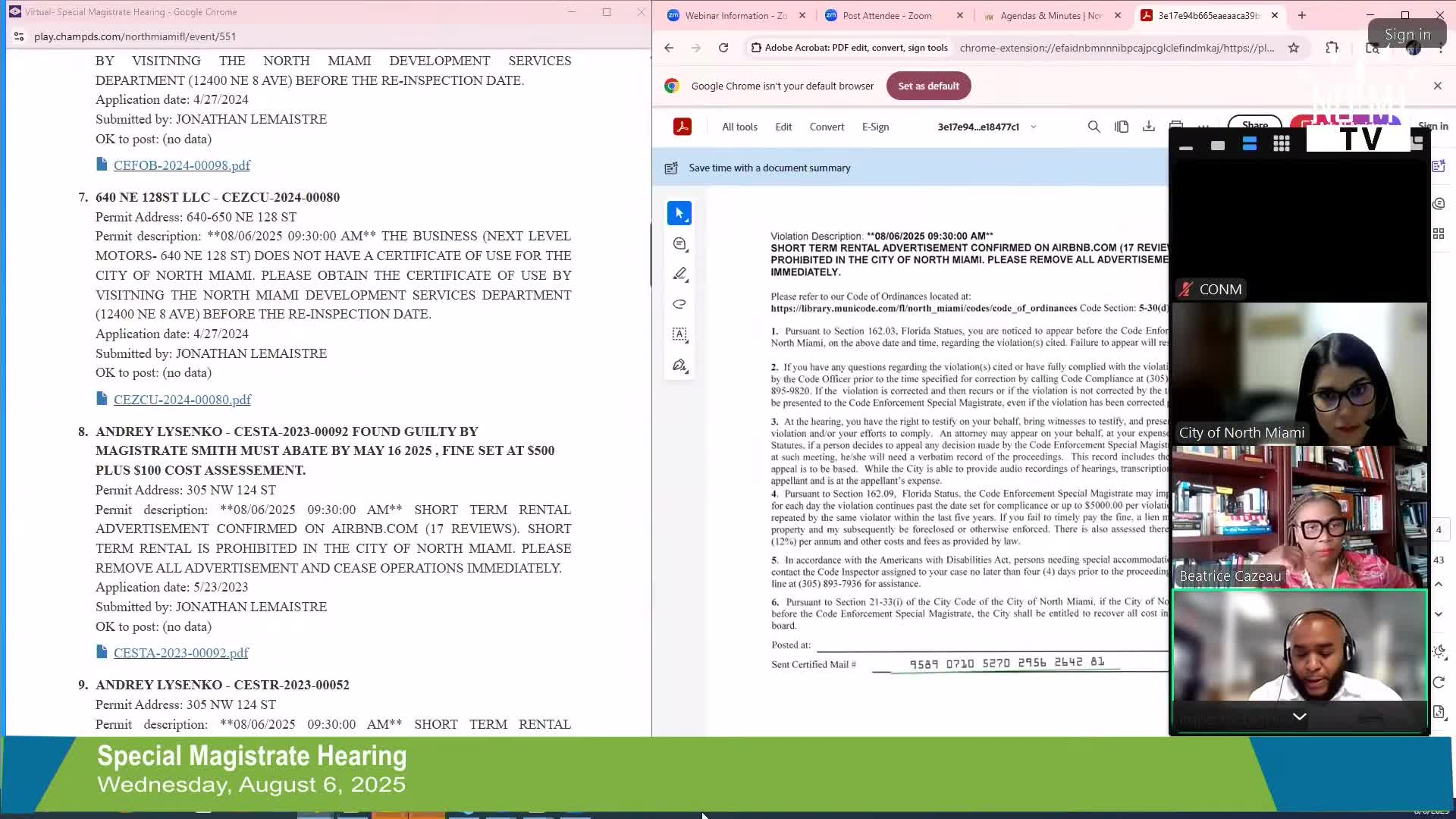The image size is (1456, 819).
Task: Switch Zoom panel to gallery grid view
Action: 1282,144
